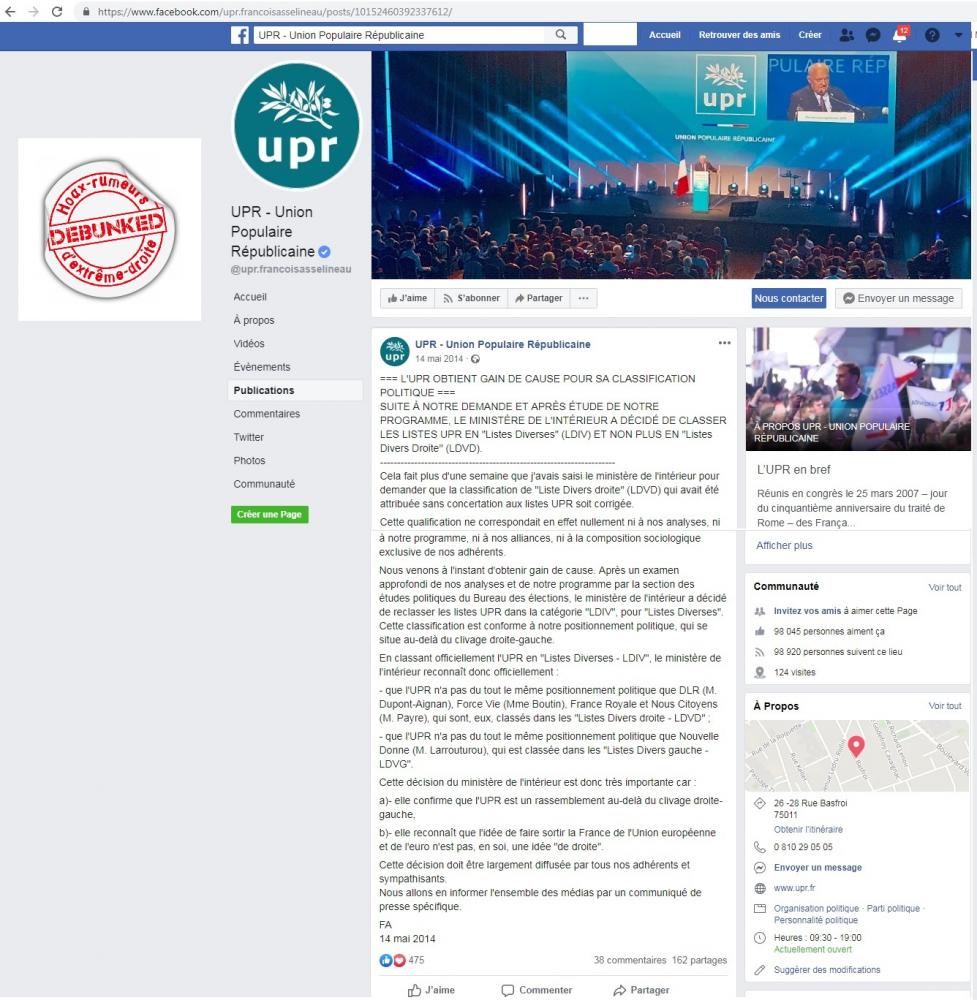Open the Photos sidebar tab

click(249, 460)
